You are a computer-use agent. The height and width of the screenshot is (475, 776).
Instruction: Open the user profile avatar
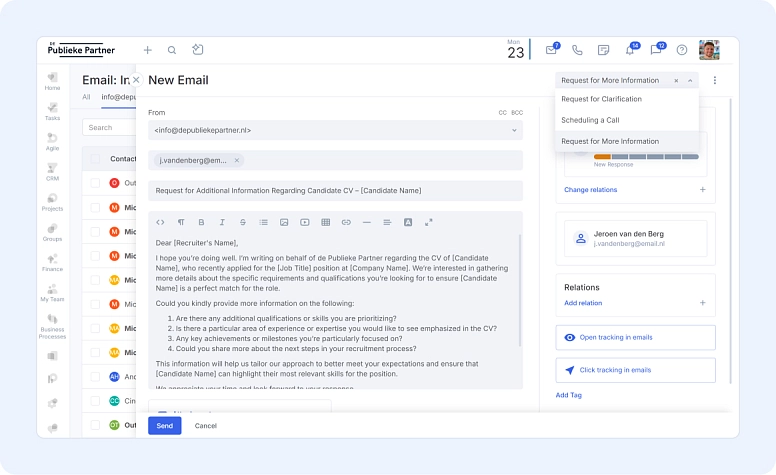coord(709,50)
